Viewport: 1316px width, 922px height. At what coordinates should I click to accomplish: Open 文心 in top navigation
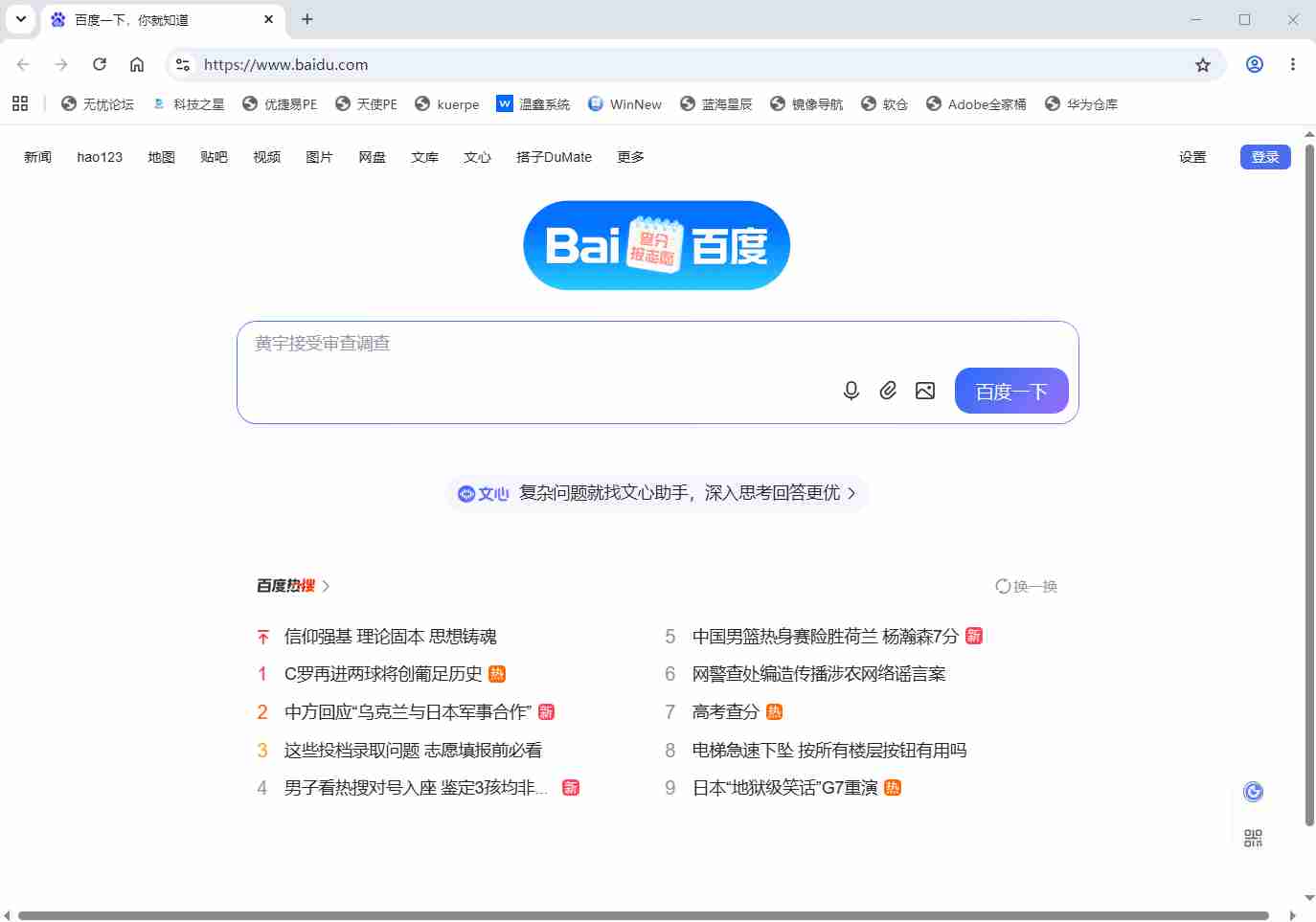point(477,157)
